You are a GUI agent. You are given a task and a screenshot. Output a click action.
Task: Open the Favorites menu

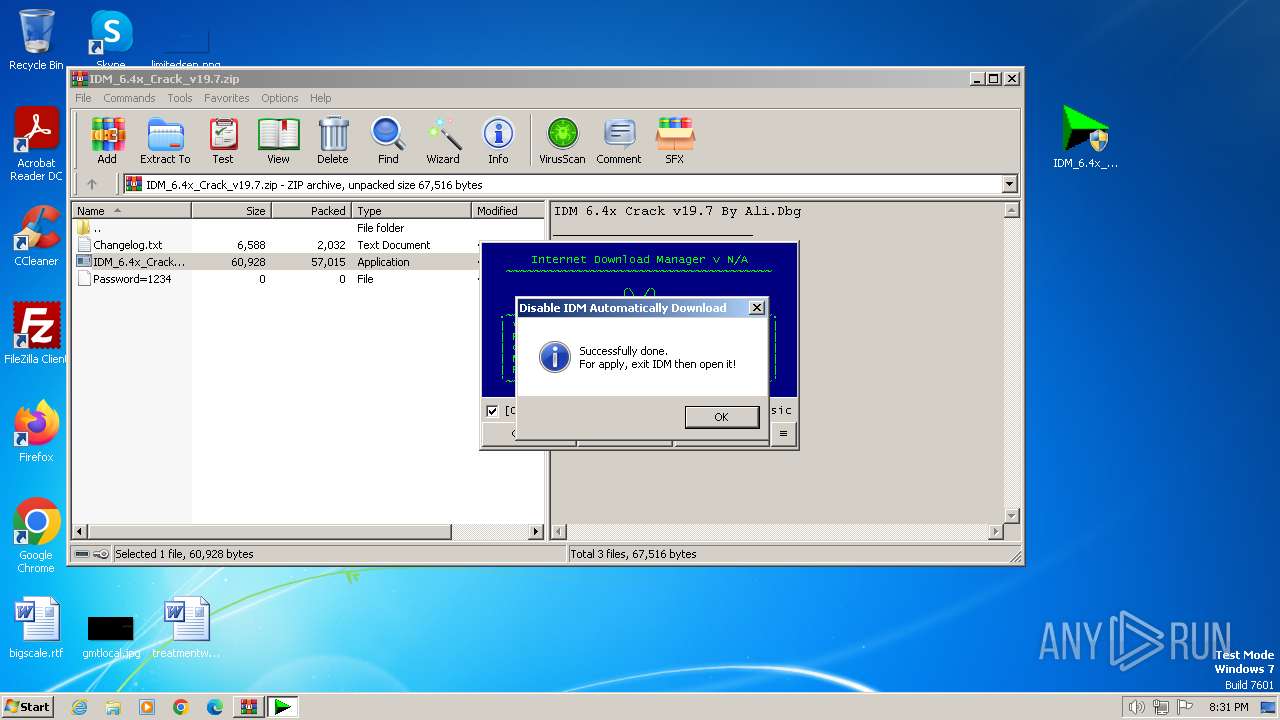(x=227, y=98)
